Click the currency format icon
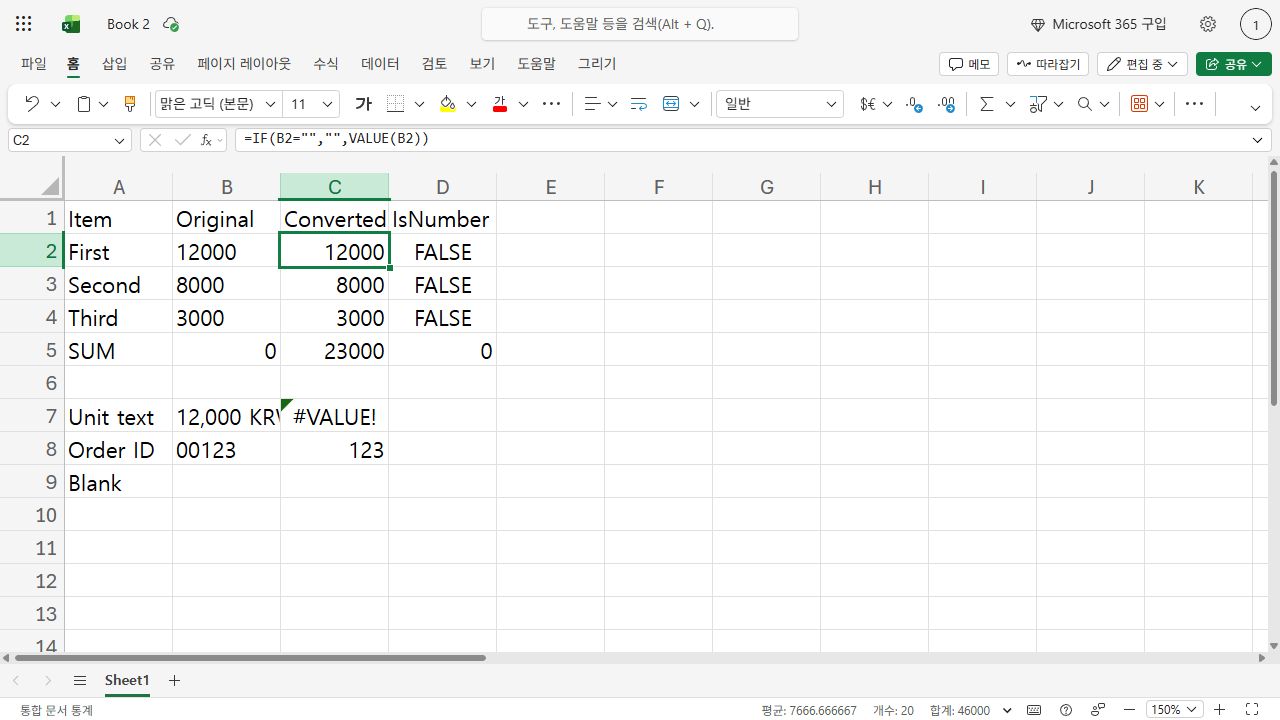Viewport: 1280px width, 720px height. coord(868,104)
